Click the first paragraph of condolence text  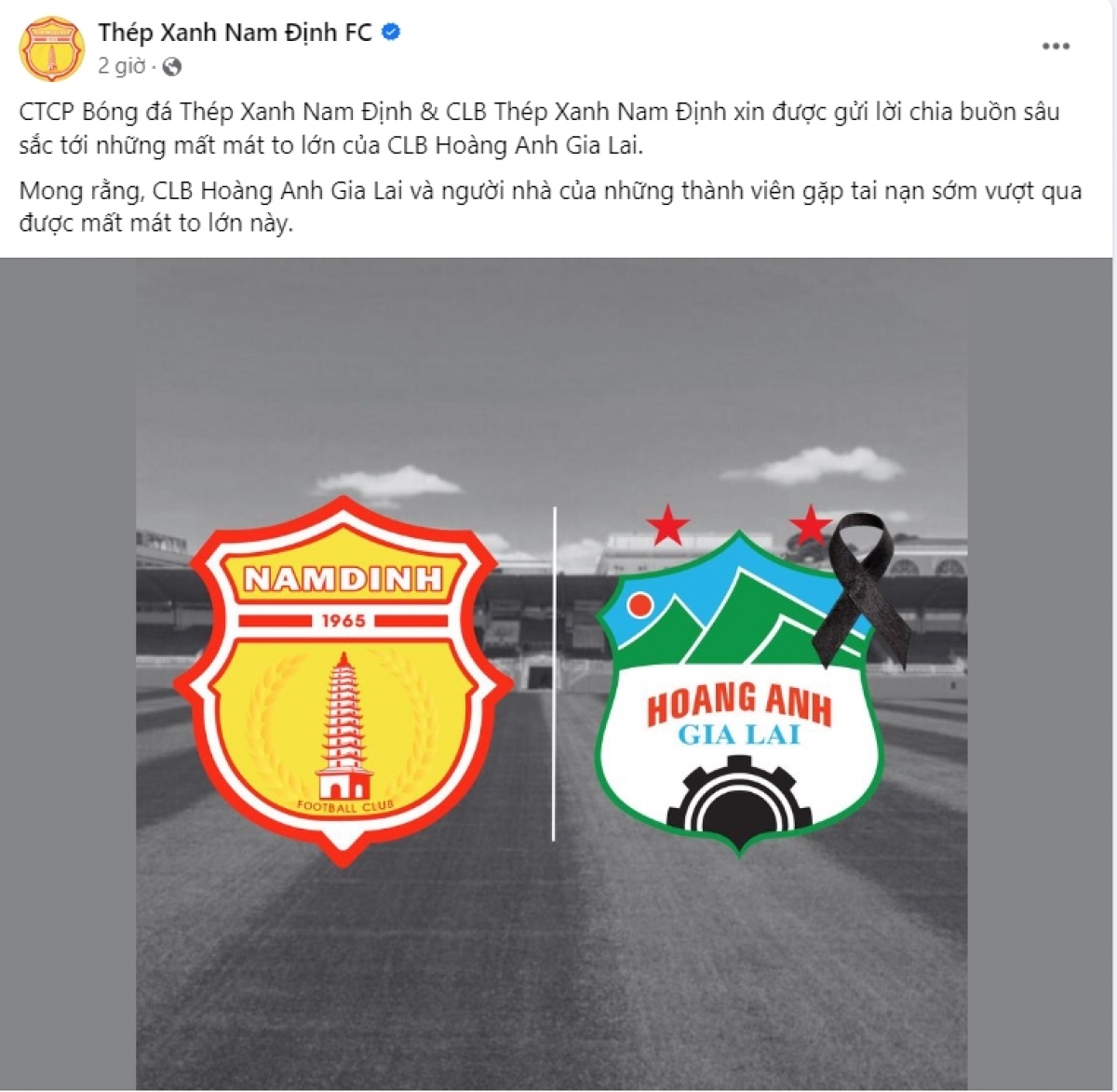coord(540,128)
